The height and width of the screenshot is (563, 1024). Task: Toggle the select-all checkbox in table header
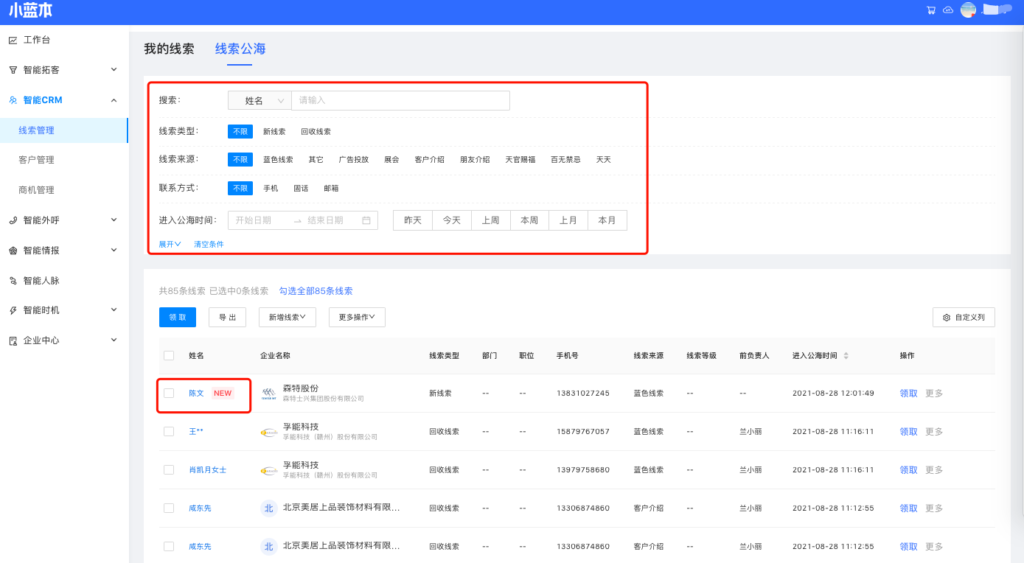(x=168, y=356)
